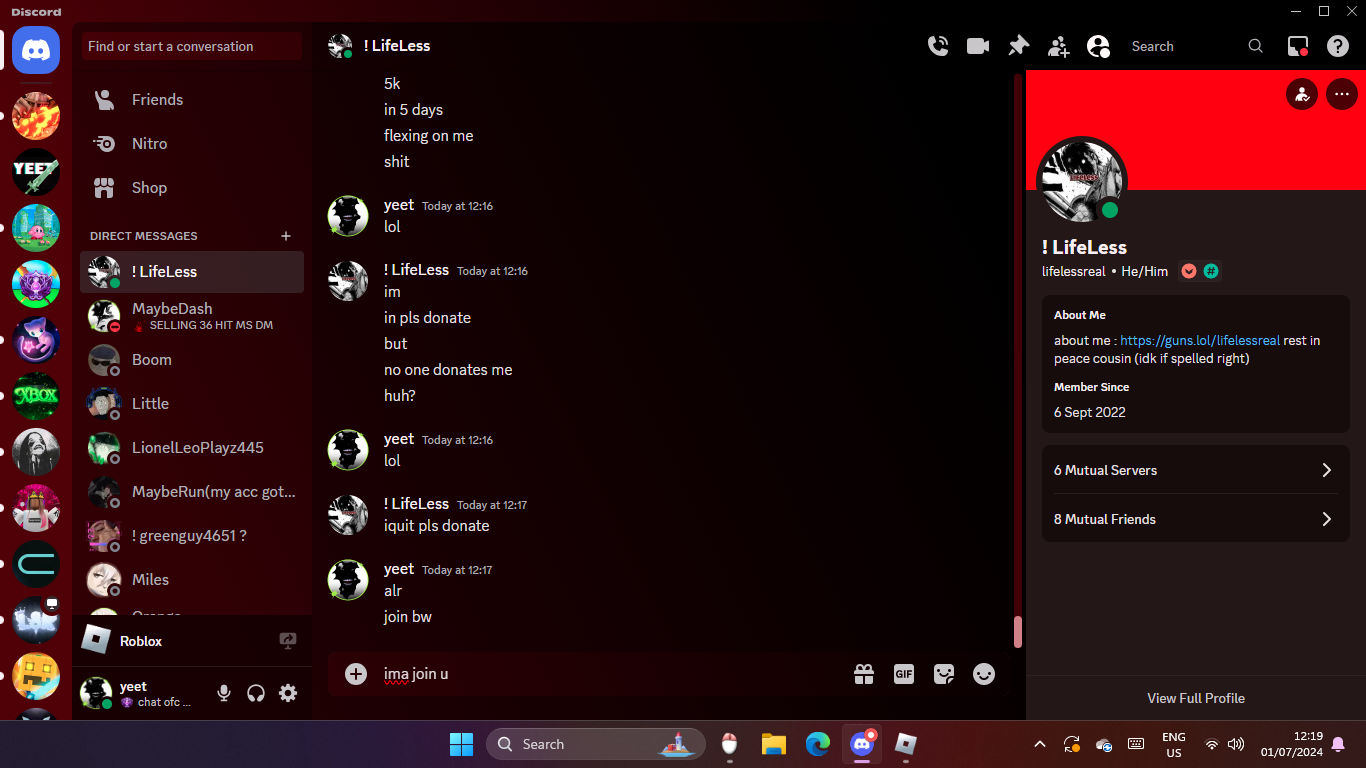
Task: Click the Roblox activity panel
Action: (192, 641)
